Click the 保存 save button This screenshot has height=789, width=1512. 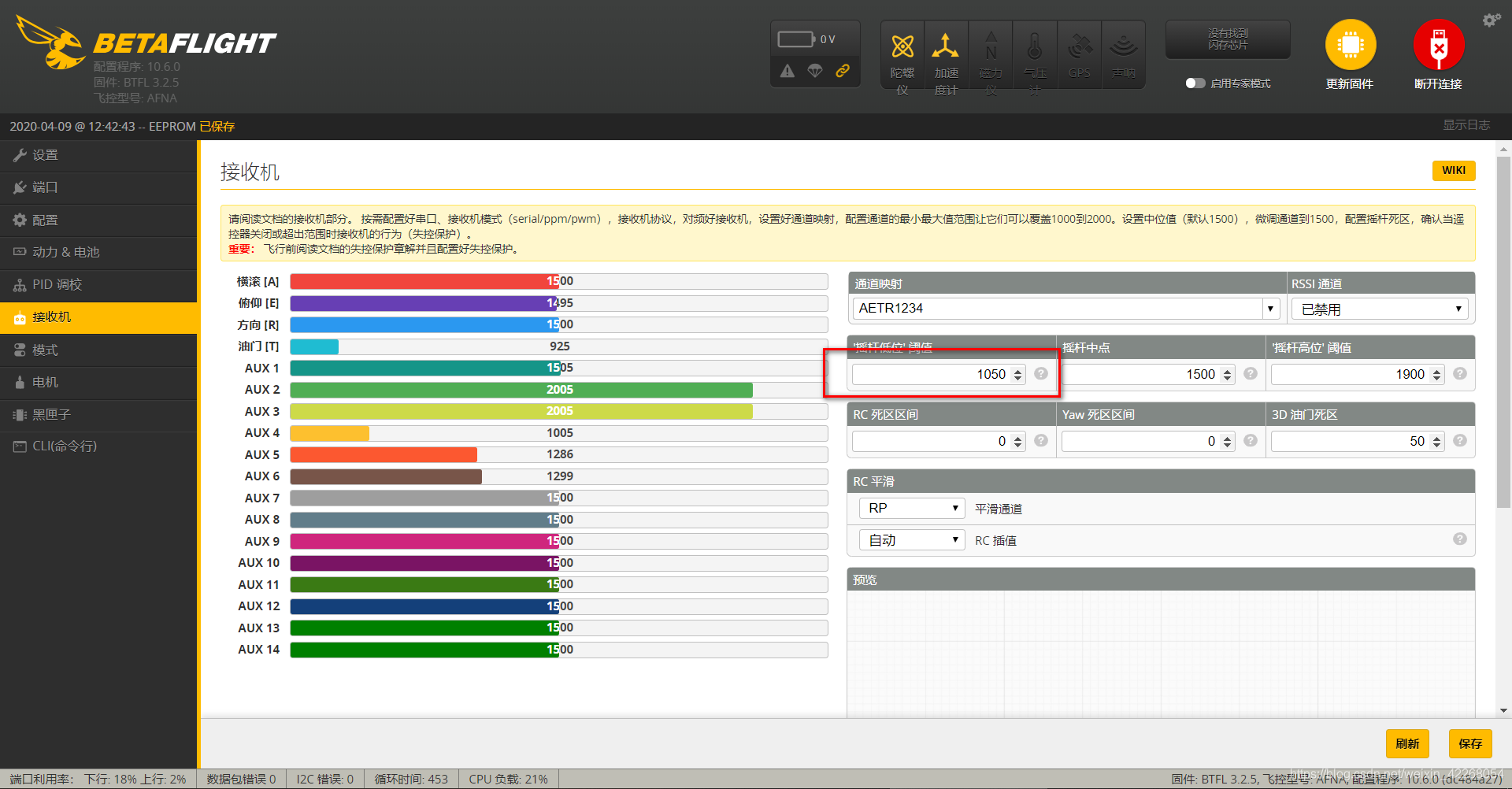click(1470, 743)
